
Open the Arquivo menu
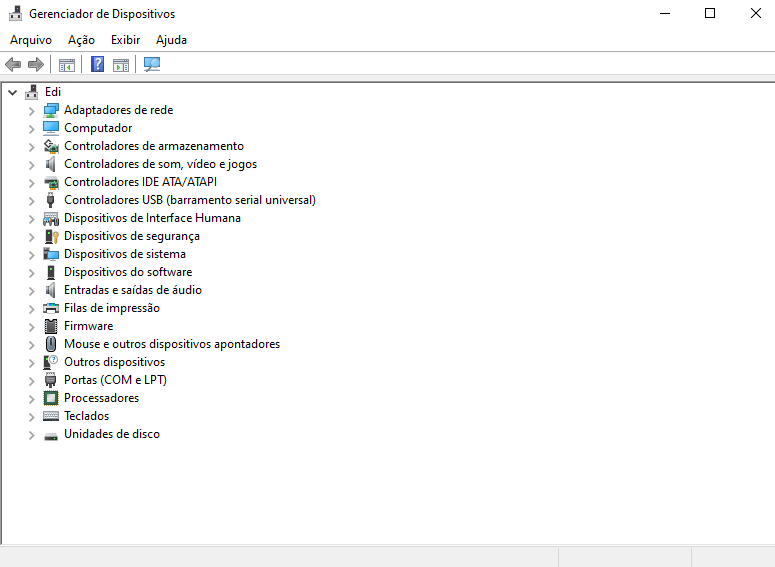31,40
